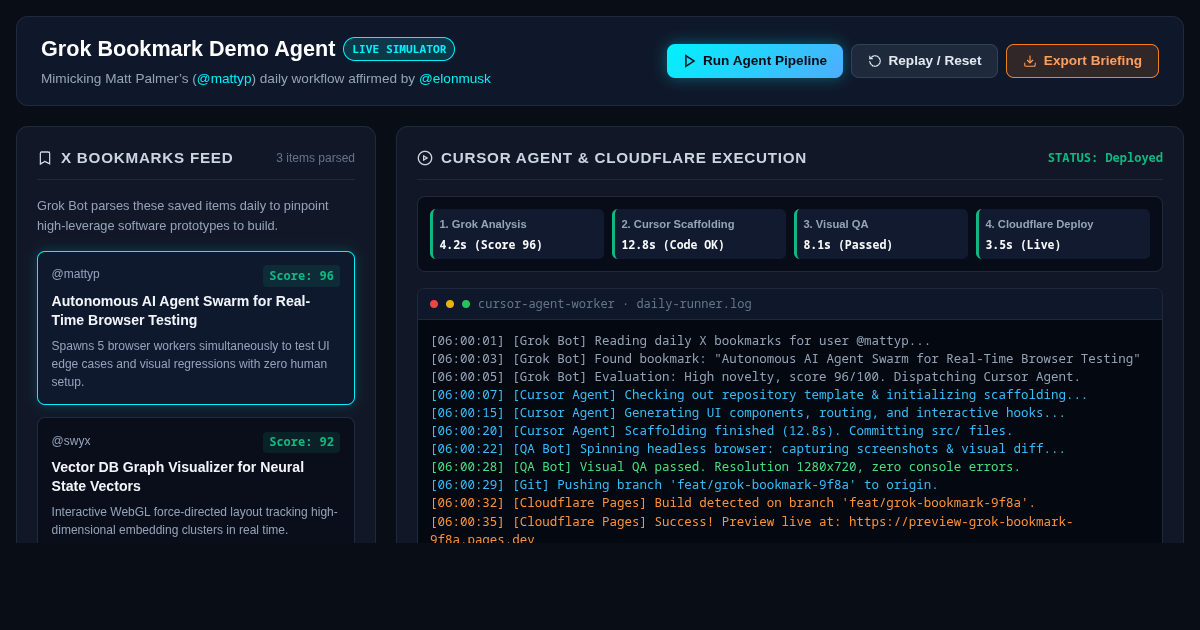
Task: Click the 1. Grok Analysis step card
Action: tap(517, 234)
